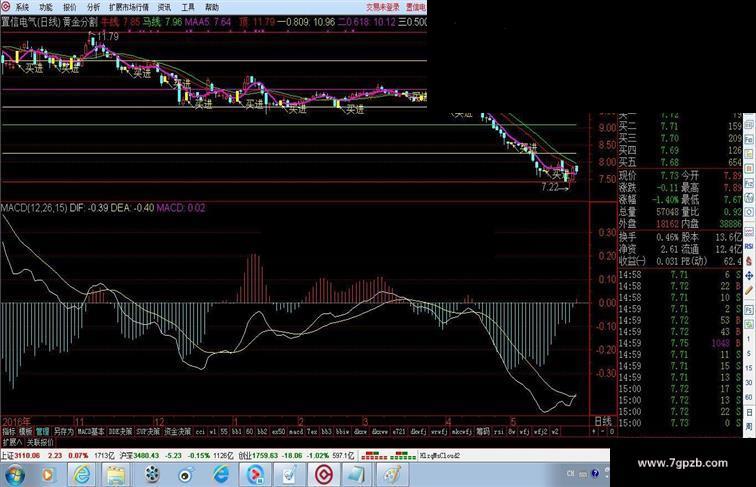Select the 指标 tab
The height and width of the screenshot is (487, 756).
[9, 432]
